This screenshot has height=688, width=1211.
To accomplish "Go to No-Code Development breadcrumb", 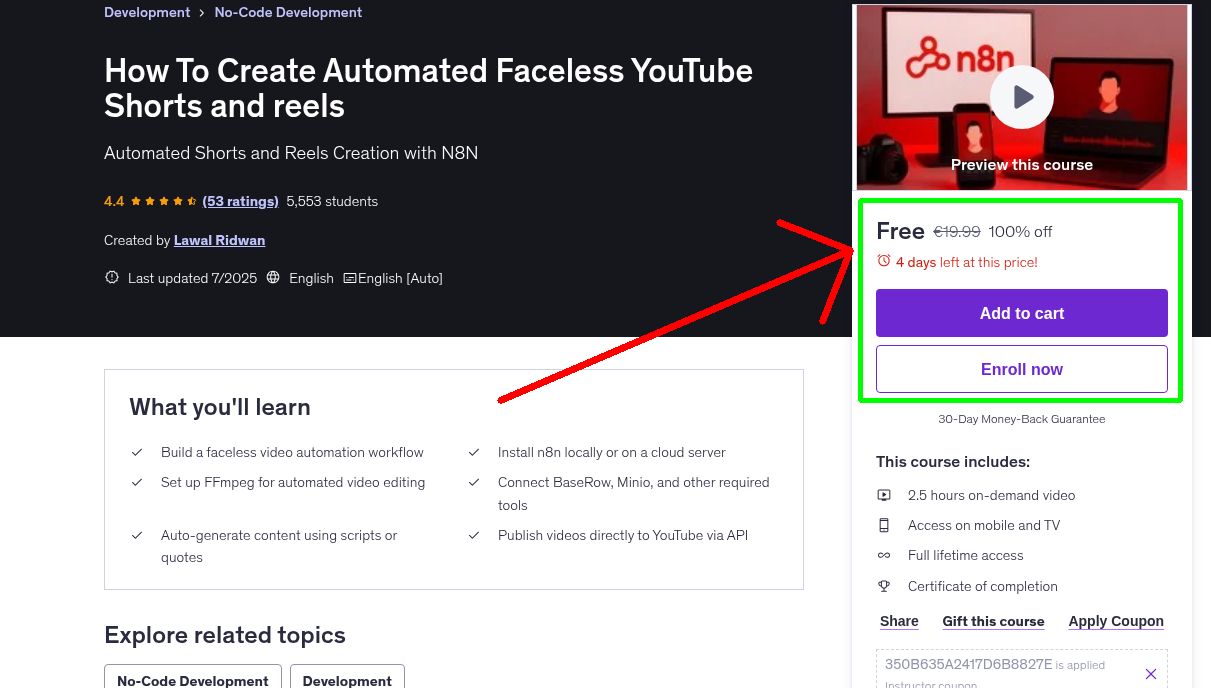I will (x=287, y=13).
